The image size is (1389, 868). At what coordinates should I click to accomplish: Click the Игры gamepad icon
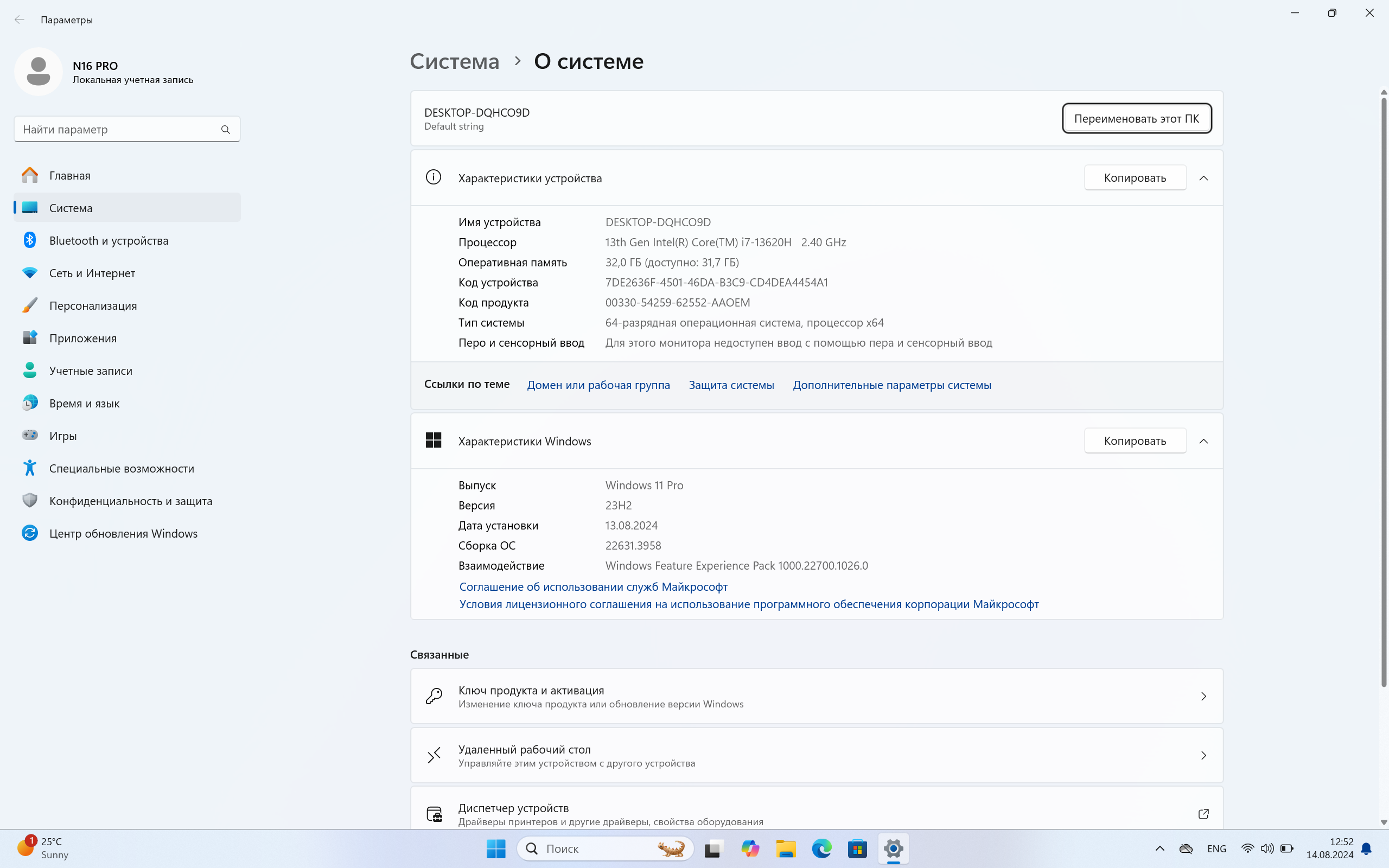[x=30, y=435]
